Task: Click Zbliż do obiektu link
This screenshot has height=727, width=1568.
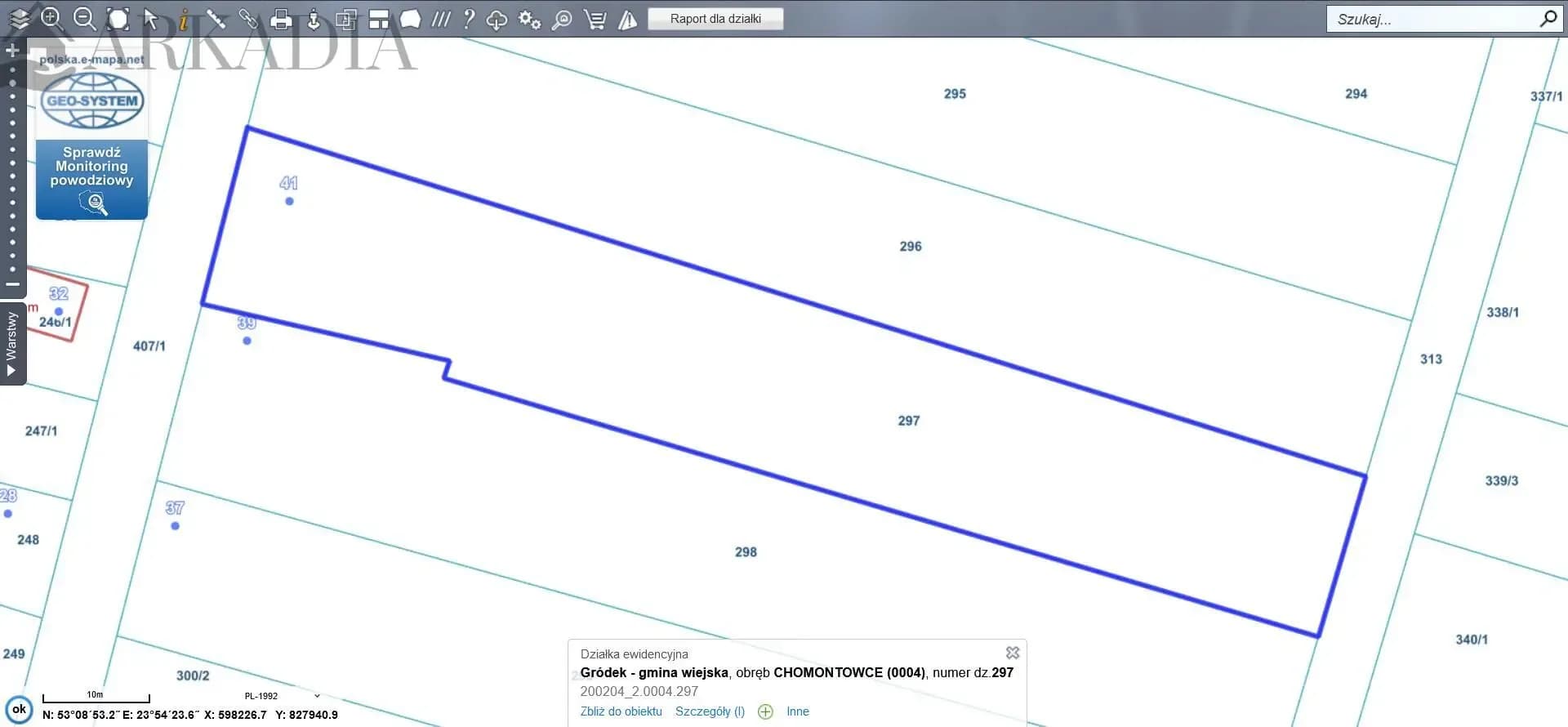Action: coord(621,711)
